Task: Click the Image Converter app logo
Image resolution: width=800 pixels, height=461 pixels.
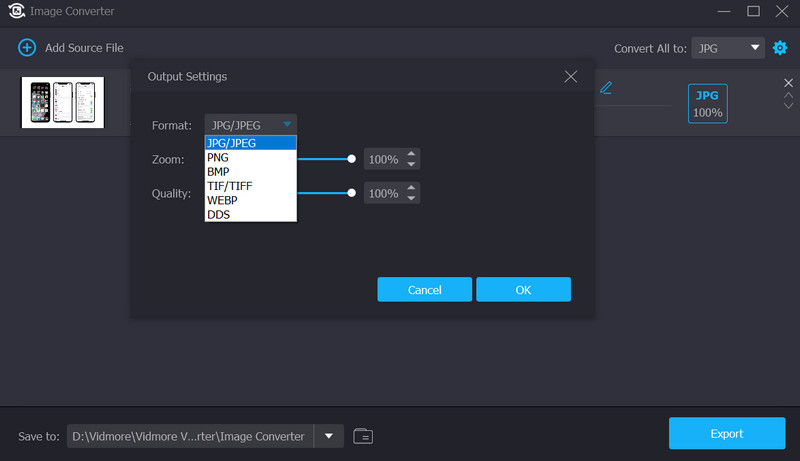Action: point(16,11)
